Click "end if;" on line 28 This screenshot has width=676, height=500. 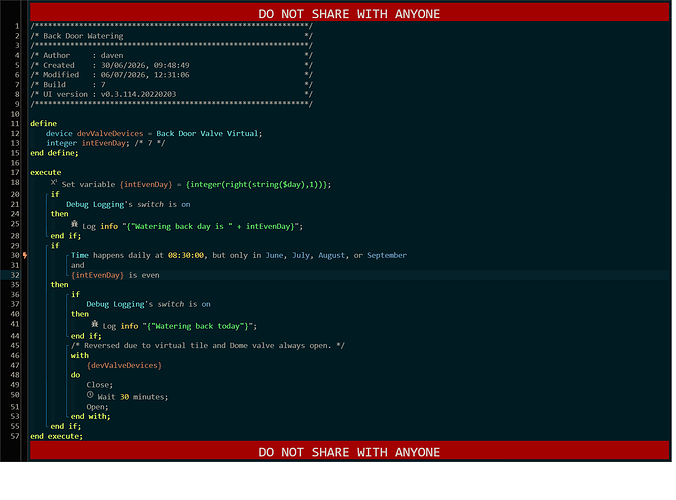(66, 236)
